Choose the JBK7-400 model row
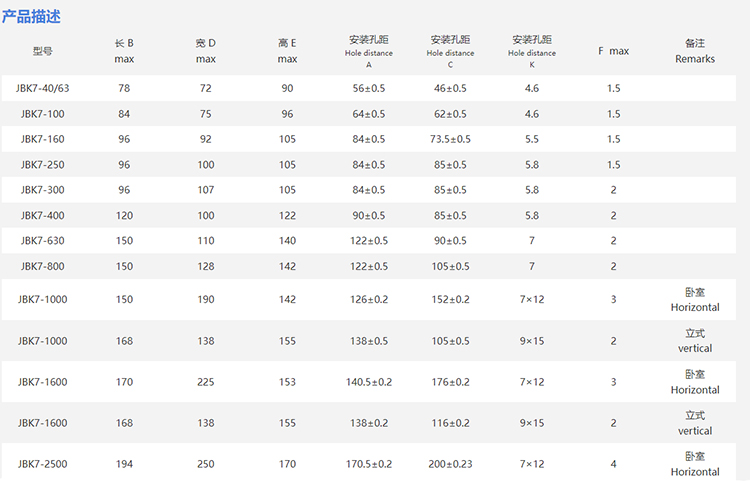Screen dimensions: 750x481 pos(43,215)
